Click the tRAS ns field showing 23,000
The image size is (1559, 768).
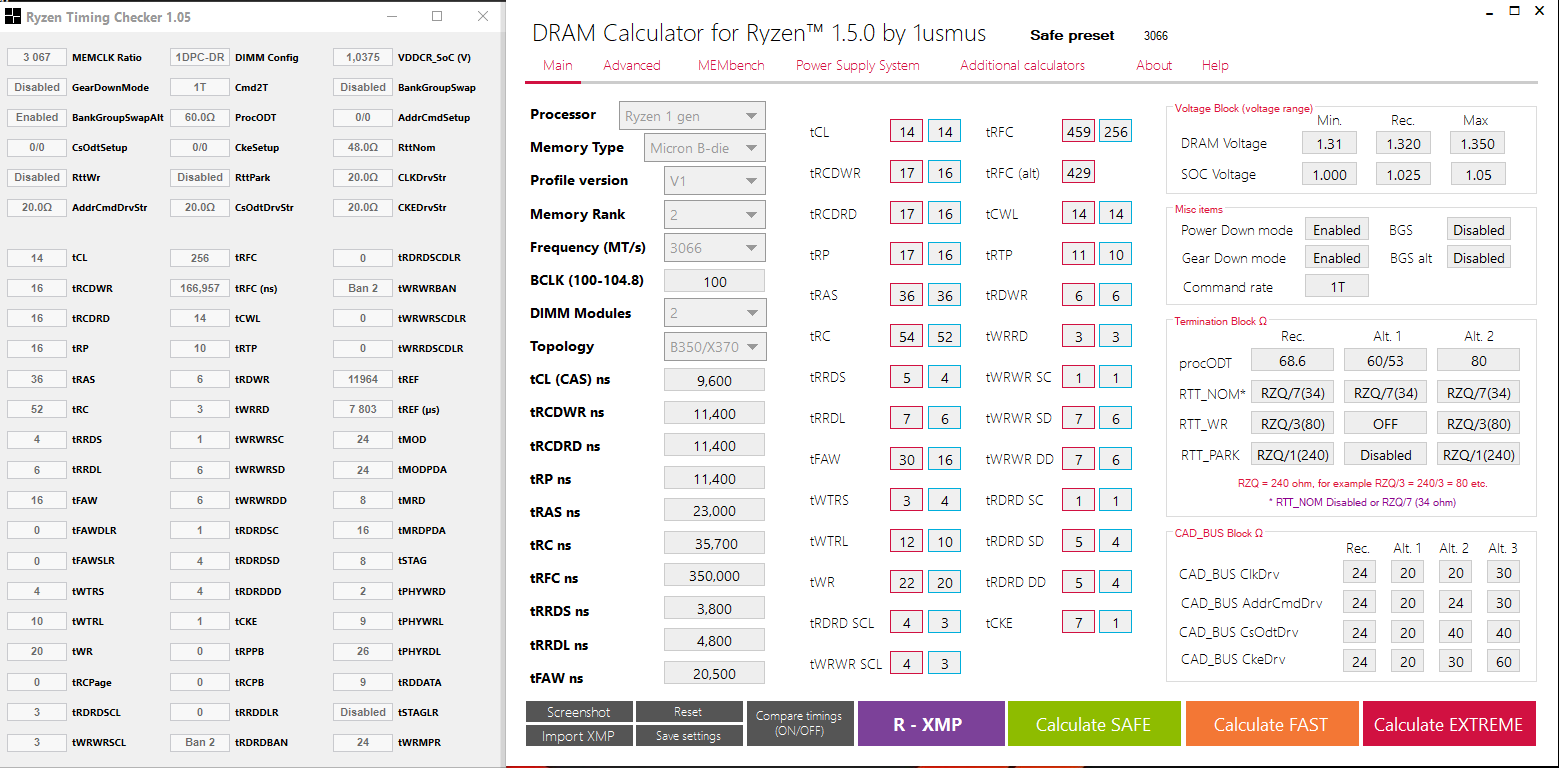tap(714, 510)
